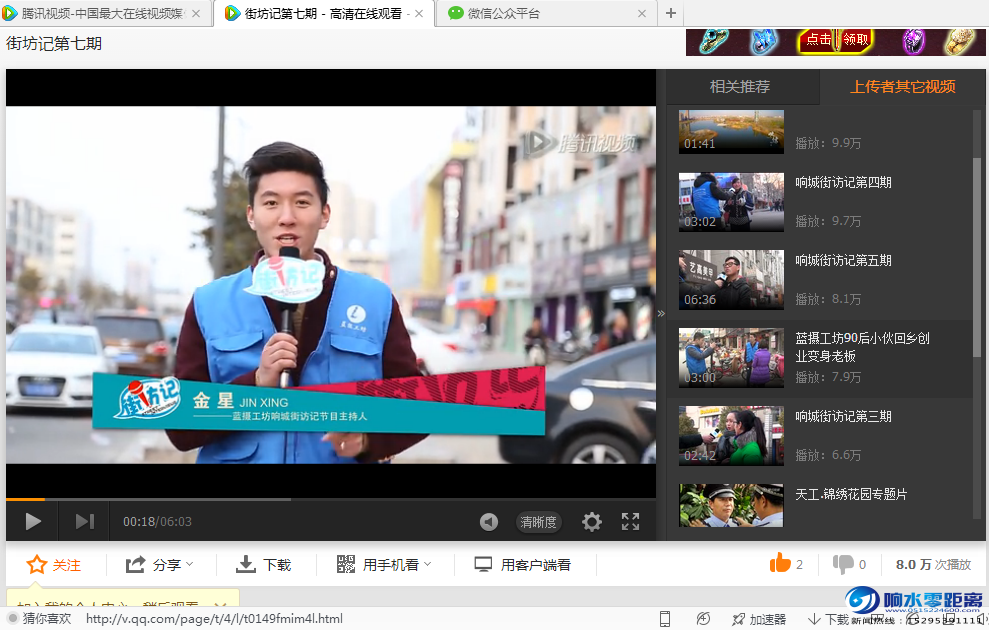The height and width of the screenshot is (630, 989).
Task: Enter fullscreen mode in the player
Action: 630,522
